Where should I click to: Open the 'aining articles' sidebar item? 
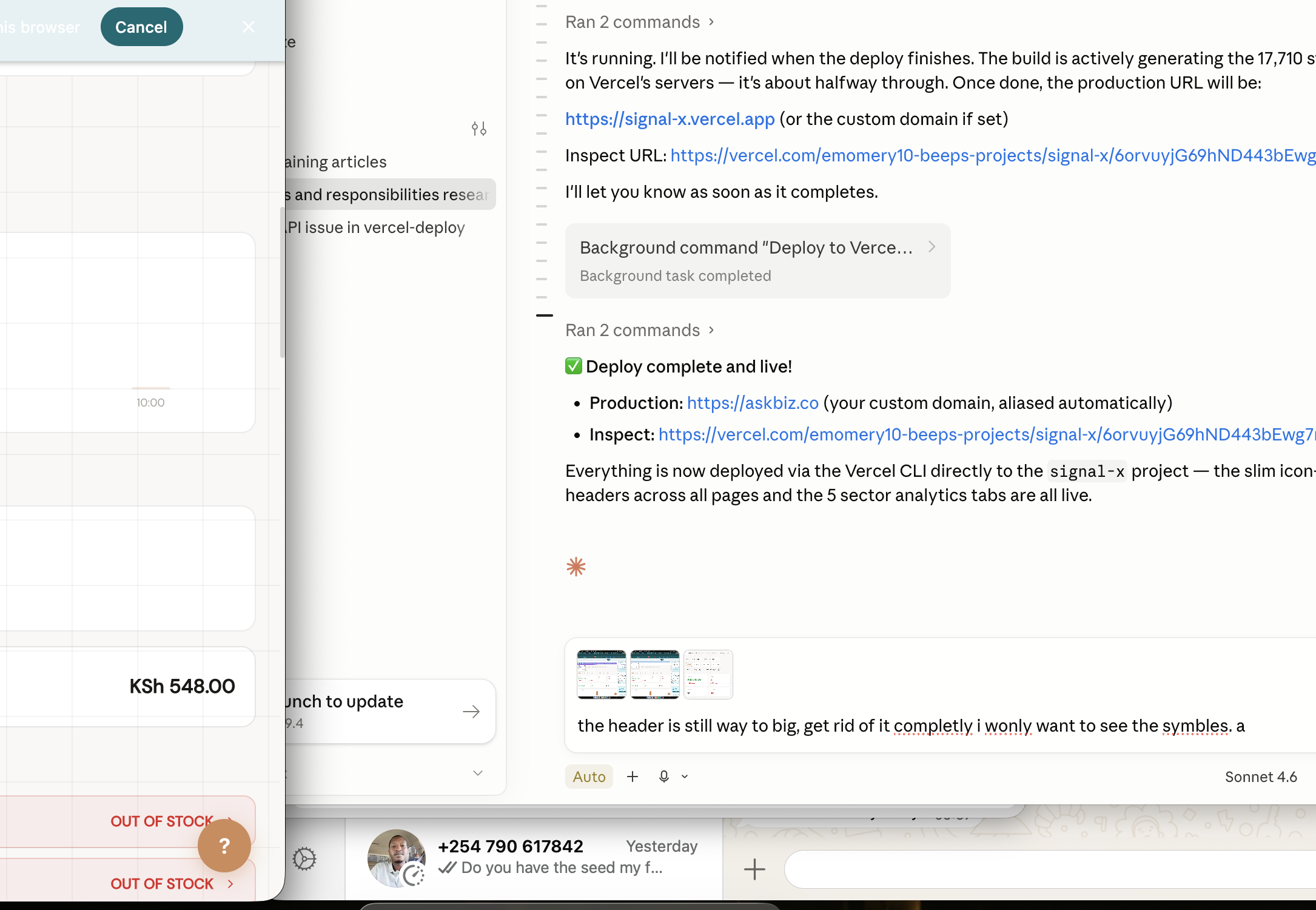click(335, 162)
